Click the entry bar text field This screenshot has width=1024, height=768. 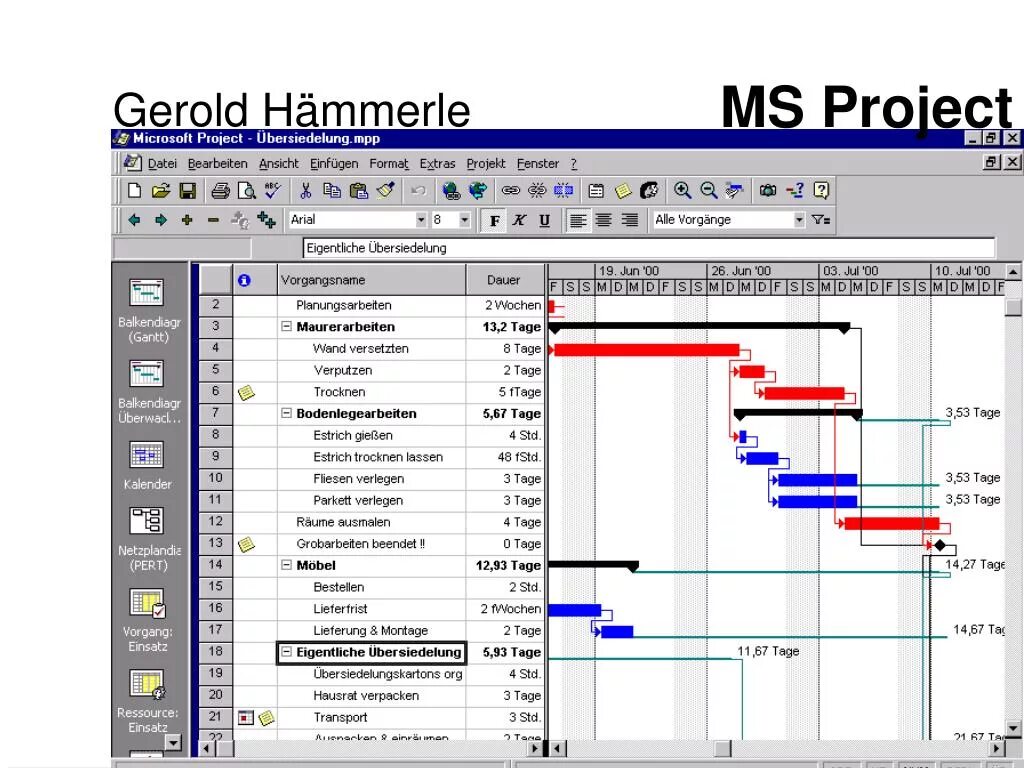tap(648, 248)
